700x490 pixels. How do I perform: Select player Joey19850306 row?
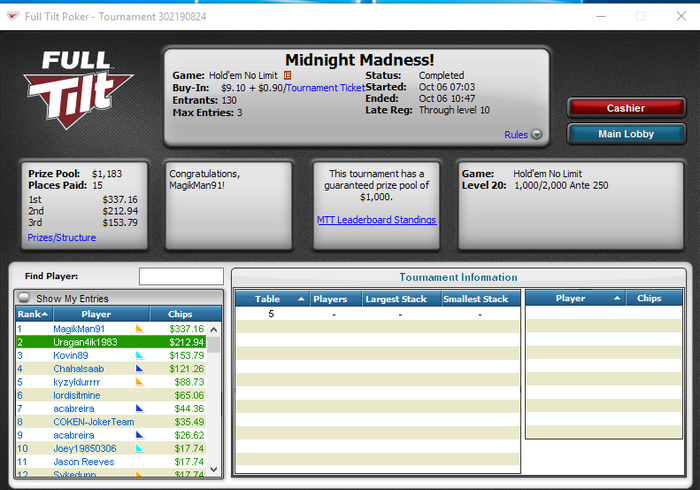[111, 448]
